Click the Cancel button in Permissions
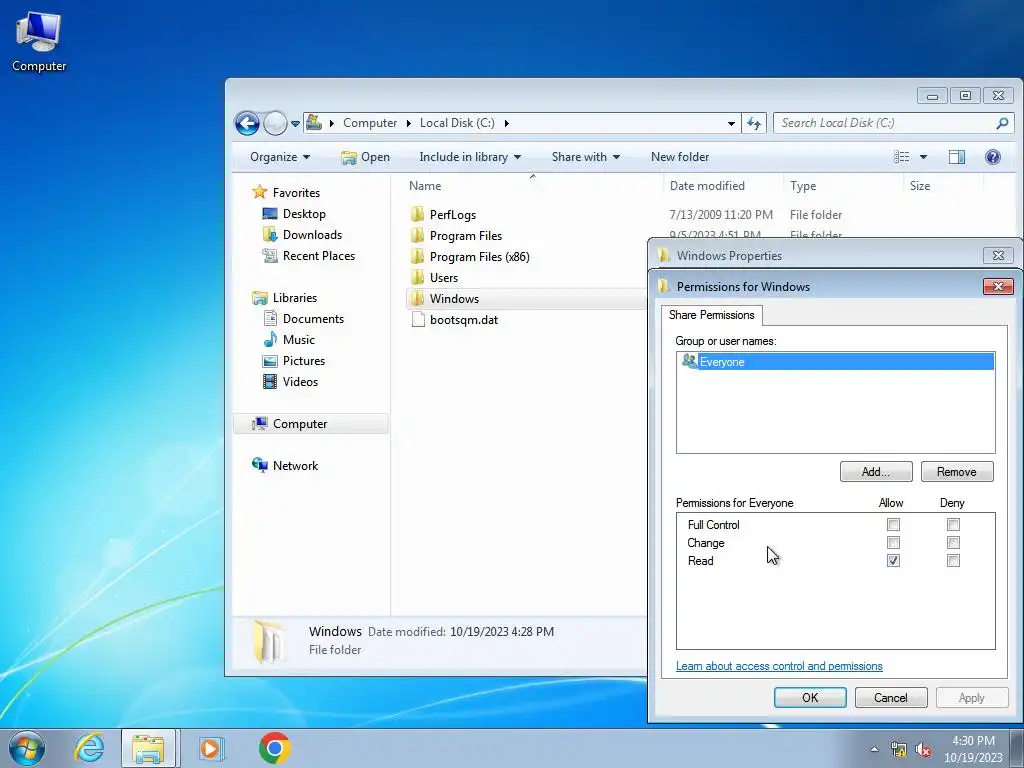 click(891, 697)
